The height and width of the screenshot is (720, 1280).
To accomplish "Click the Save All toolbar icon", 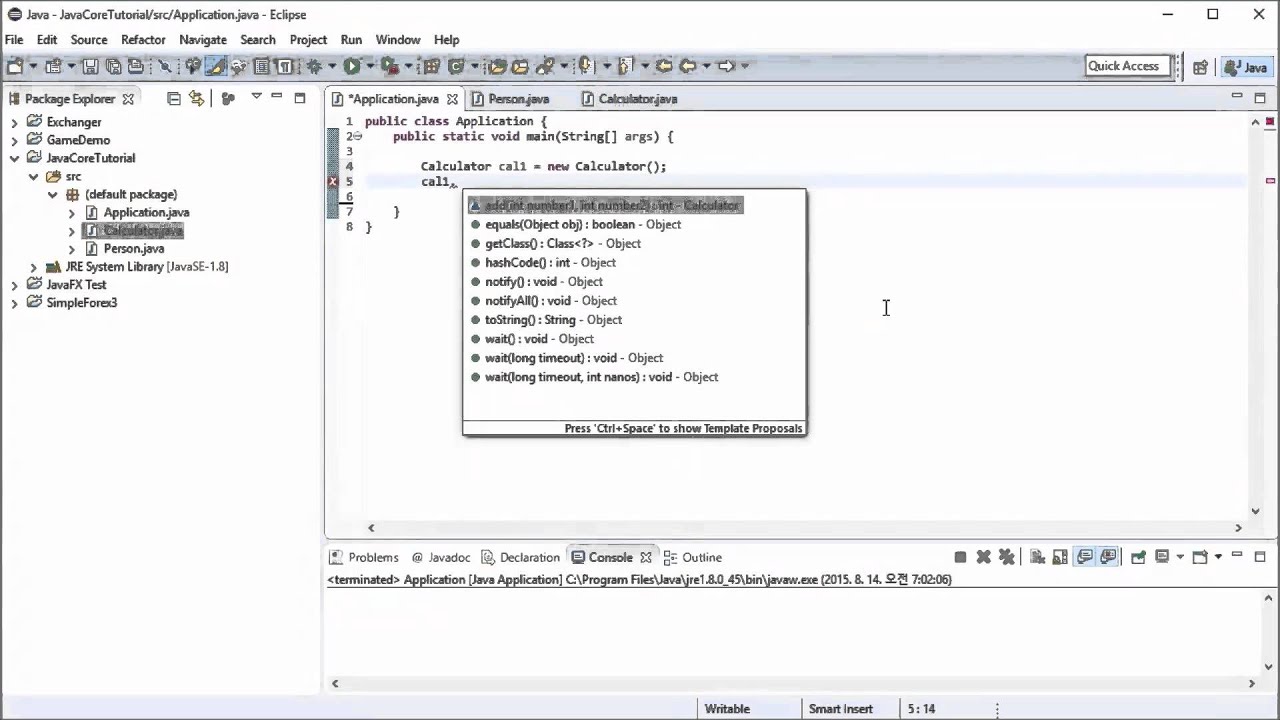I will (x=113, y=66).
